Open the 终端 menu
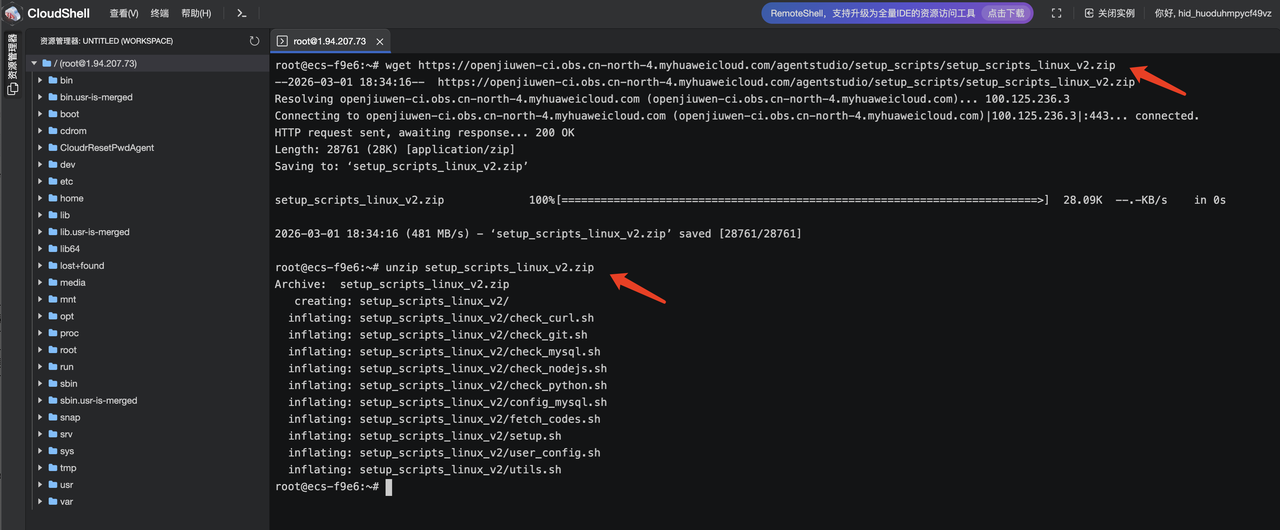This screenshot has width=1280, height=530. click(160, 13)
